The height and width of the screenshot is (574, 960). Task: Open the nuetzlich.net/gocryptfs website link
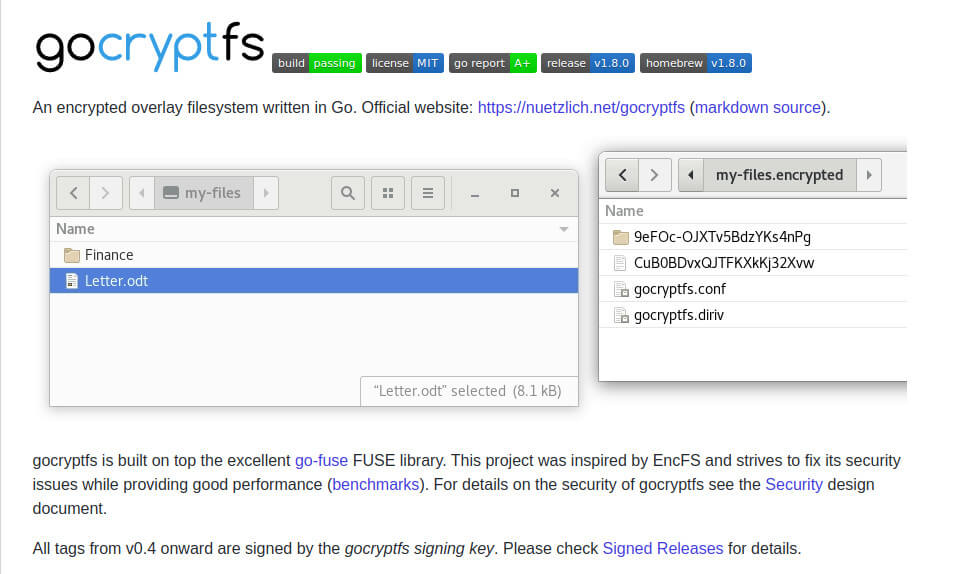pos(581,108)
